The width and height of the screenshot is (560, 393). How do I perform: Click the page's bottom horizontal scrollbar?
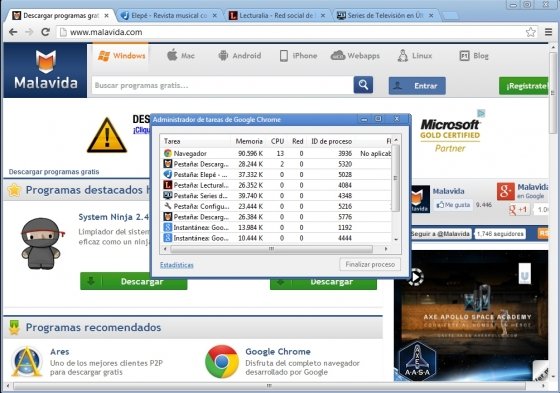tap(270, 386)
